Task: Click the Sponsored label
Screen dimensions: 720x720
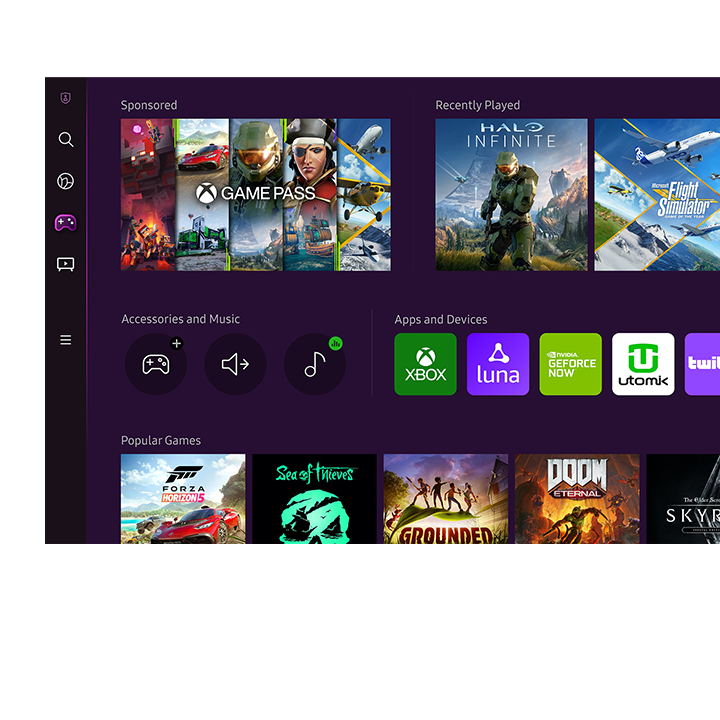Action: 149,106
